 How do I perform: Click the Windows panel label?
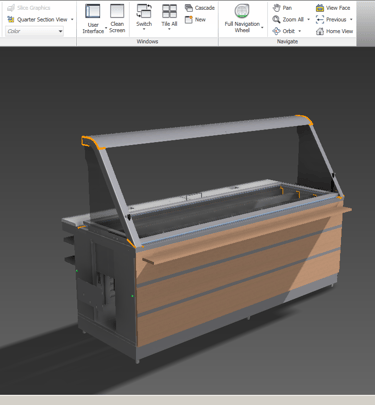click(x=147, y=42)
